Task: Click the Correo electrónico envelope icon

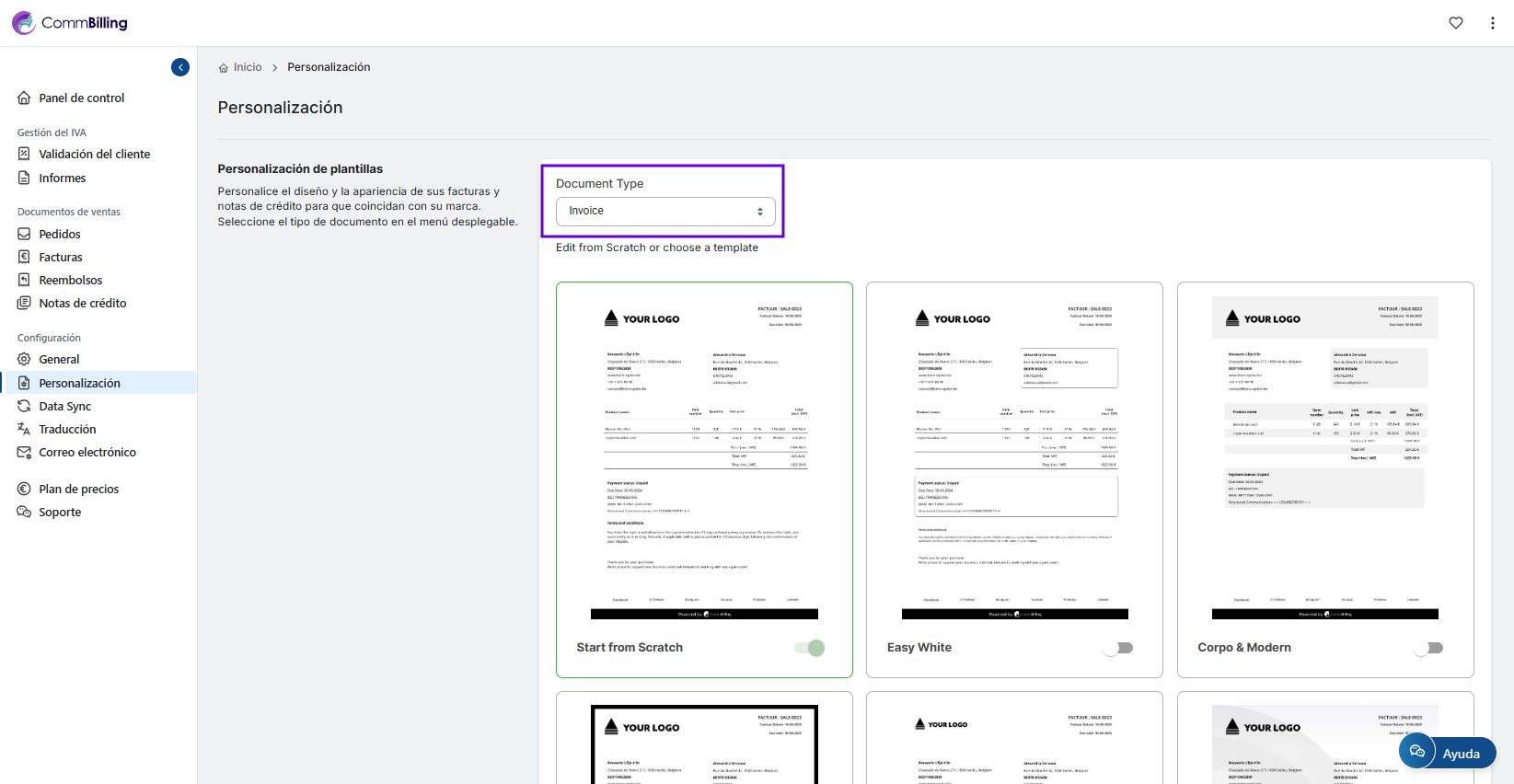Action: tap(24, 452)
